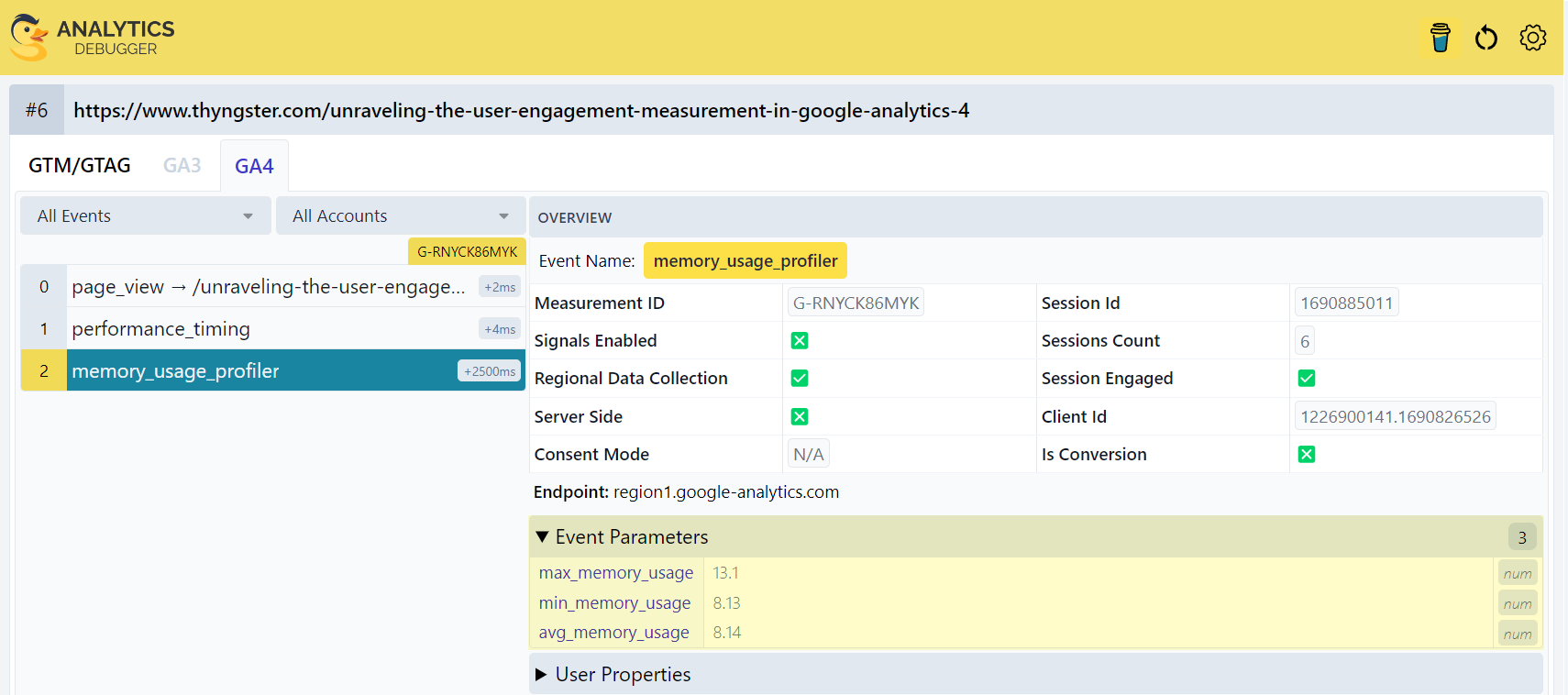
Task: Click the coffee cup donate icon
Action: coord(1440,38)
